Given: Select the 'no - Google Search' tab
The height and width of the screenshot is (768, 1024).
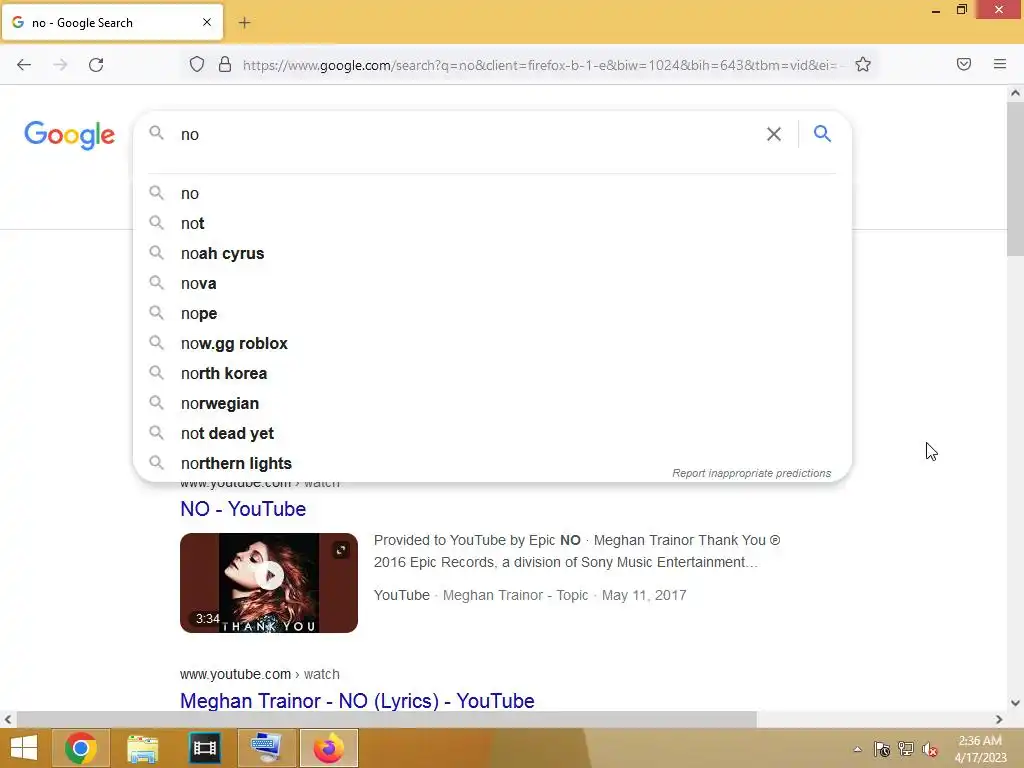Looking at the screenshot, I should [112, 22].
